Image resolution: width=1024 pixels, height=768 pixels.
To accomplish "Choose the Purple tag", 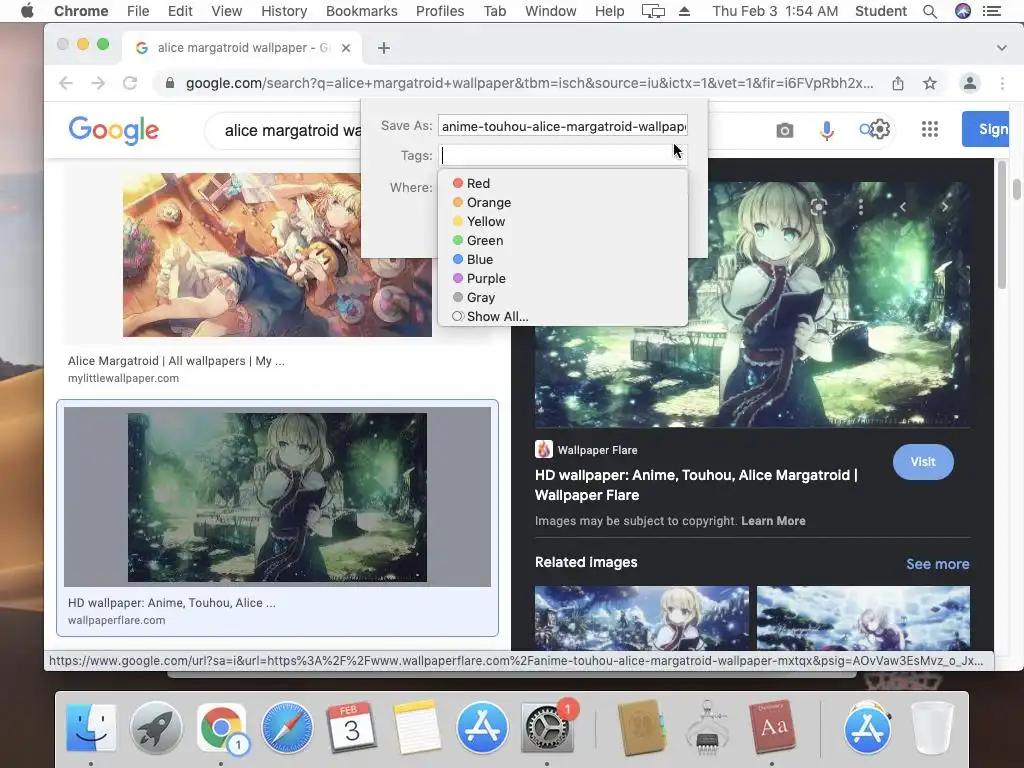I will pyautogui.click(x=563, y=278).
